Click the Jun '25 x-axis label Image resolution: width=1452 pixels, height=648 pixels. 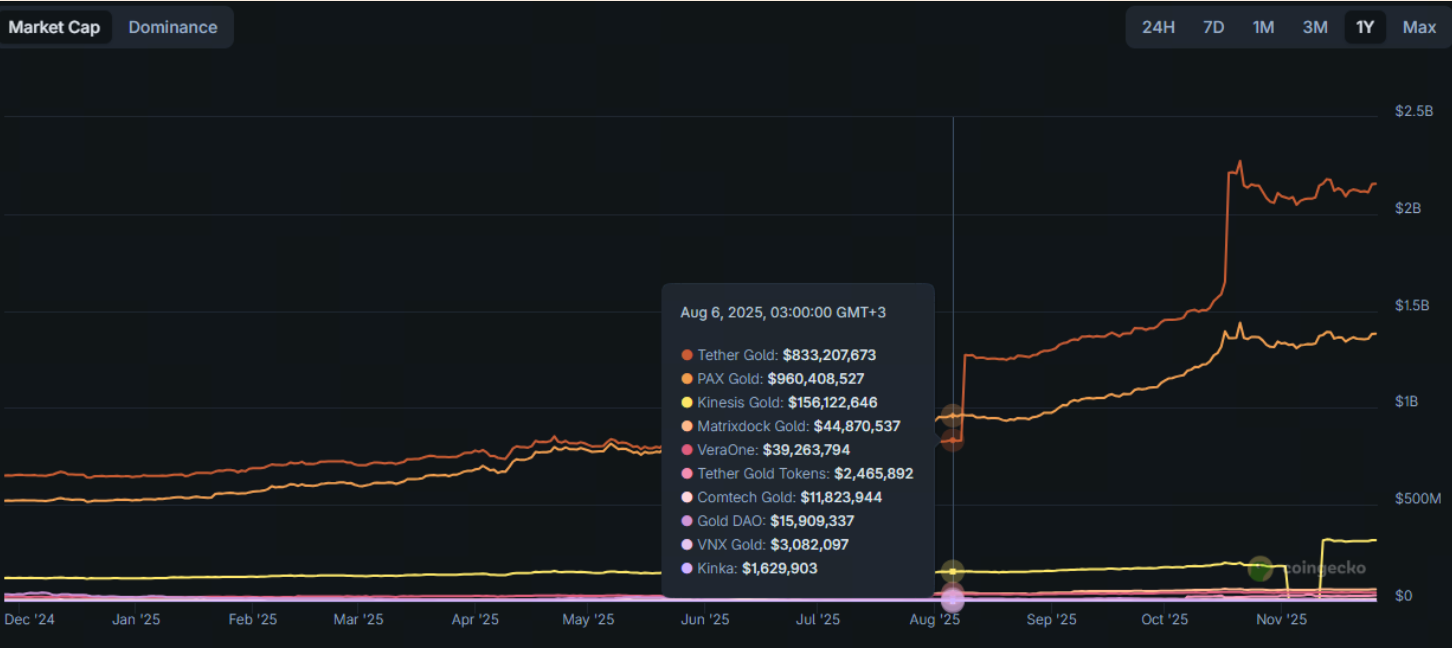[x=705, y=620]
